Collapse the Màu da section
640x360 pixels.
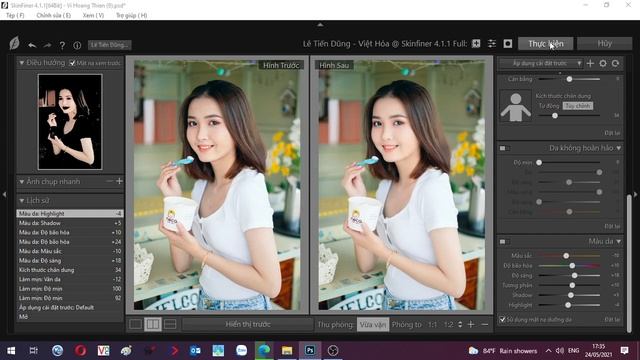pyautogui.click(x=619, y=242)
